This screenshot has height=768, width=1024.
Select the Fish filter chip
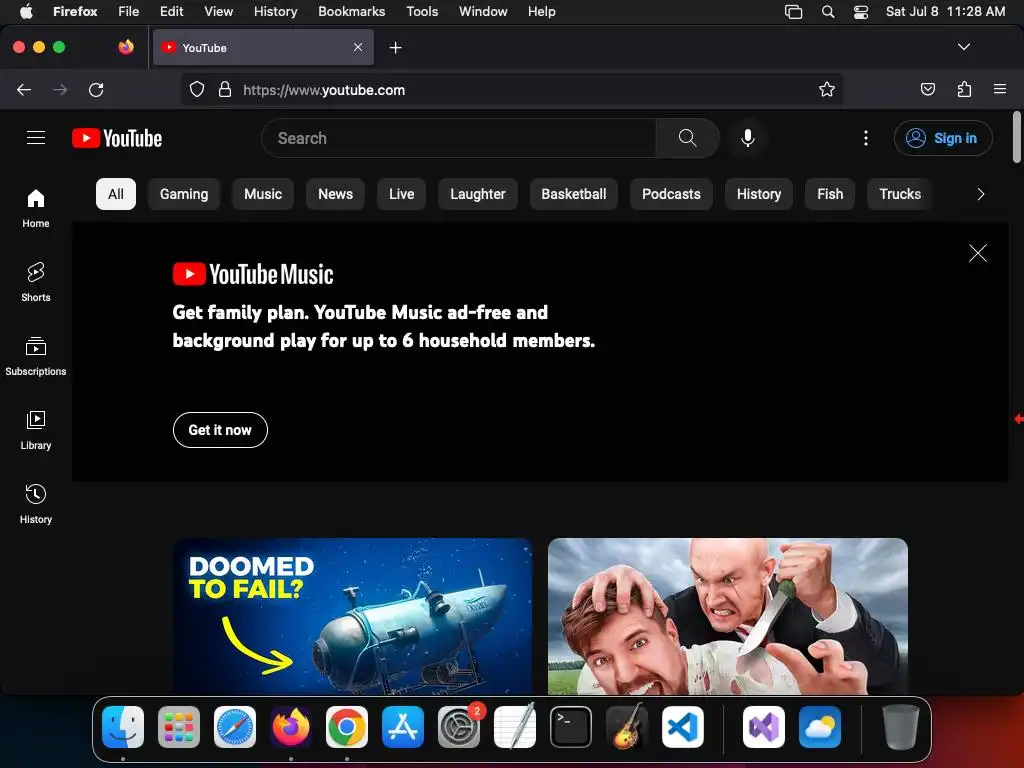tap(830, 194)
